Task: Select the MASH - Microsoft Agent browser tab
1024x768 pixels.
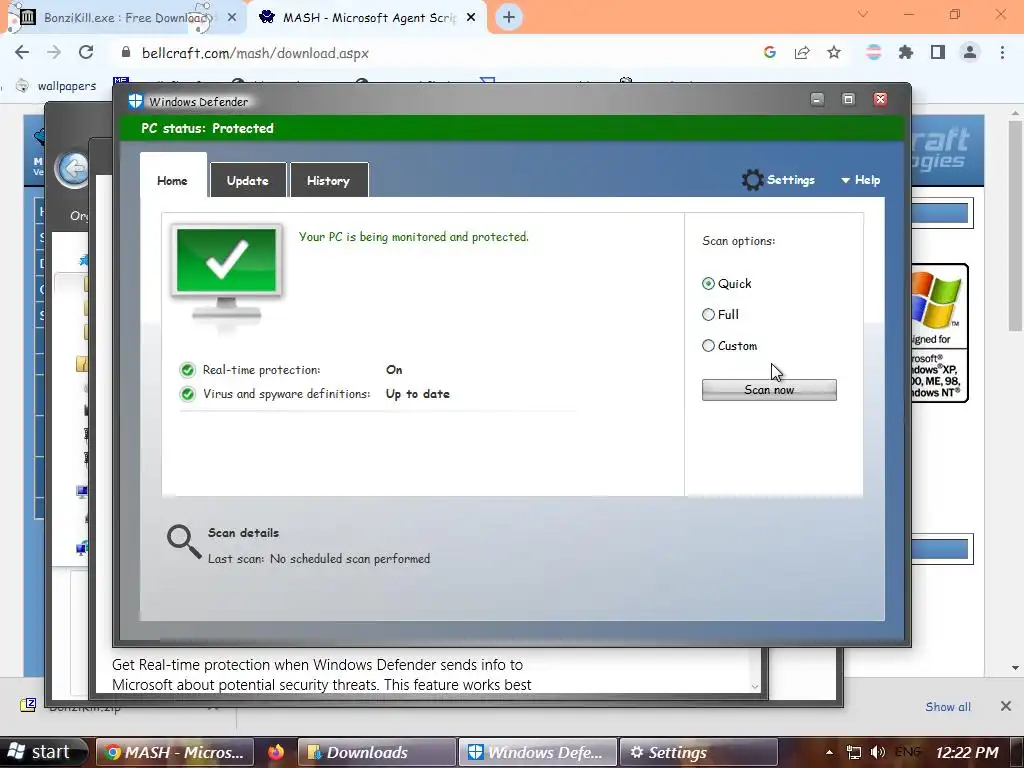Action: (x=366, y=18)
